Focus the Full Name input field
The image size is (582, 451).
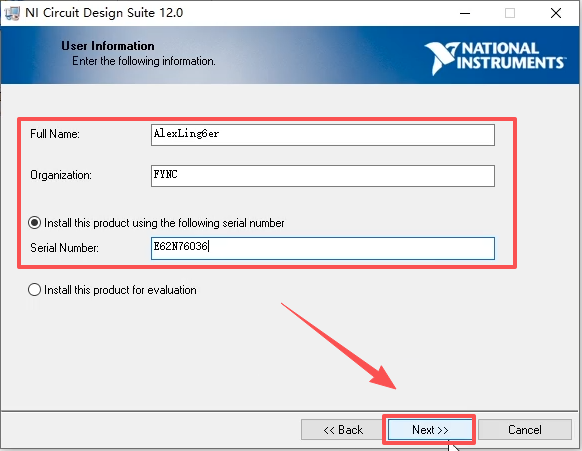click(323, 135)
